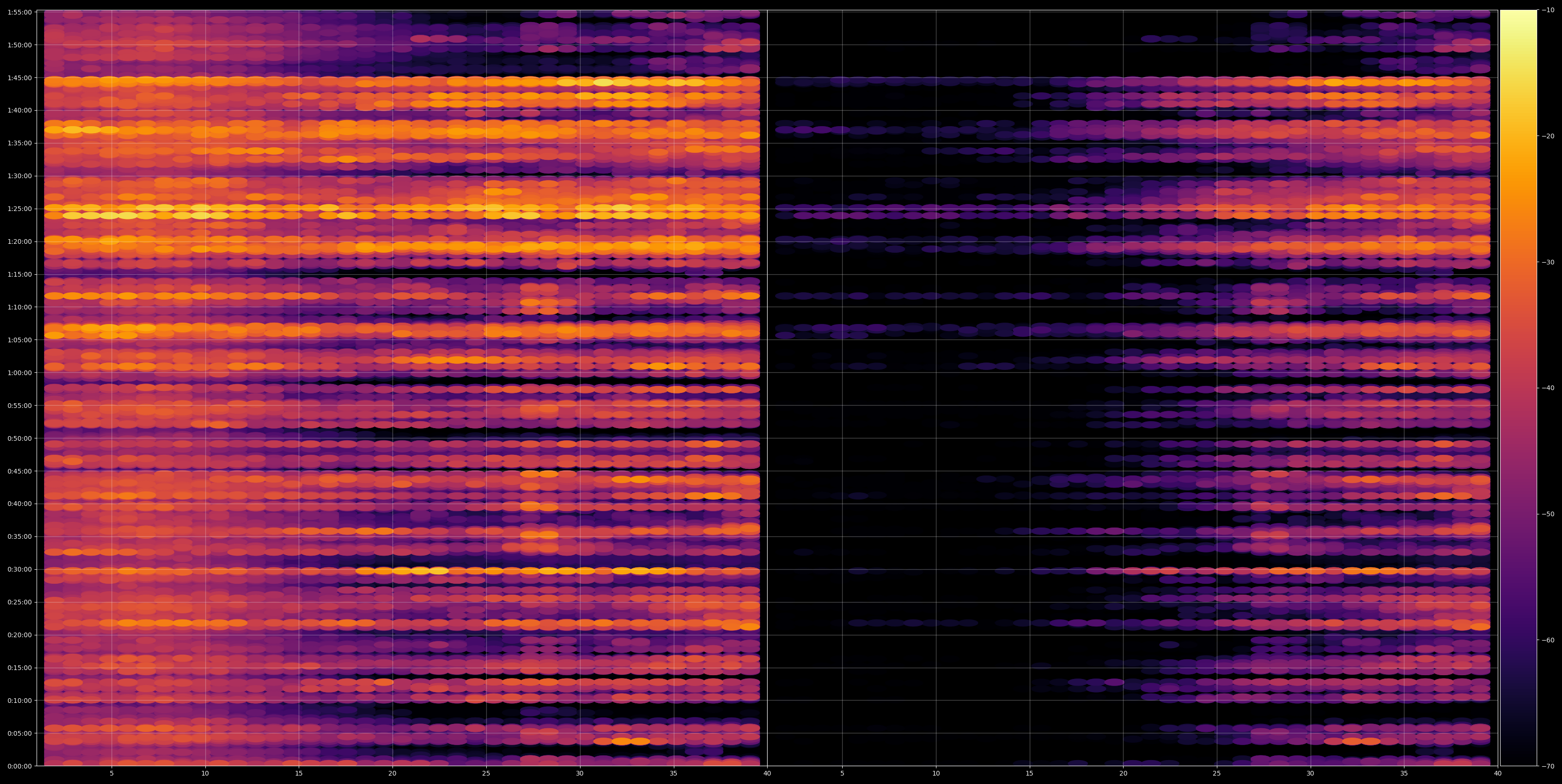Click the 1:25:00 y-axis tick label

(x=19, y=209)
